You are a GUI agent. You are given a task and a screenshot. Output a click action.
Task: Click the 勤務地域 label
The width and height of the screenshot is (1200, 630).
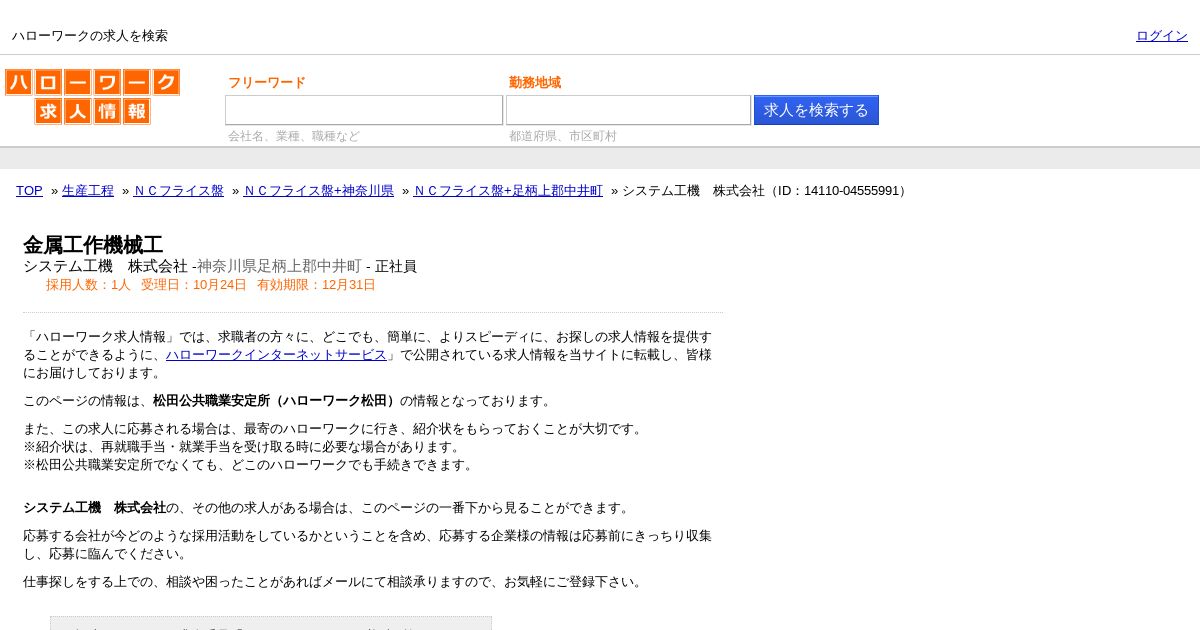click(x=535, y=83)
